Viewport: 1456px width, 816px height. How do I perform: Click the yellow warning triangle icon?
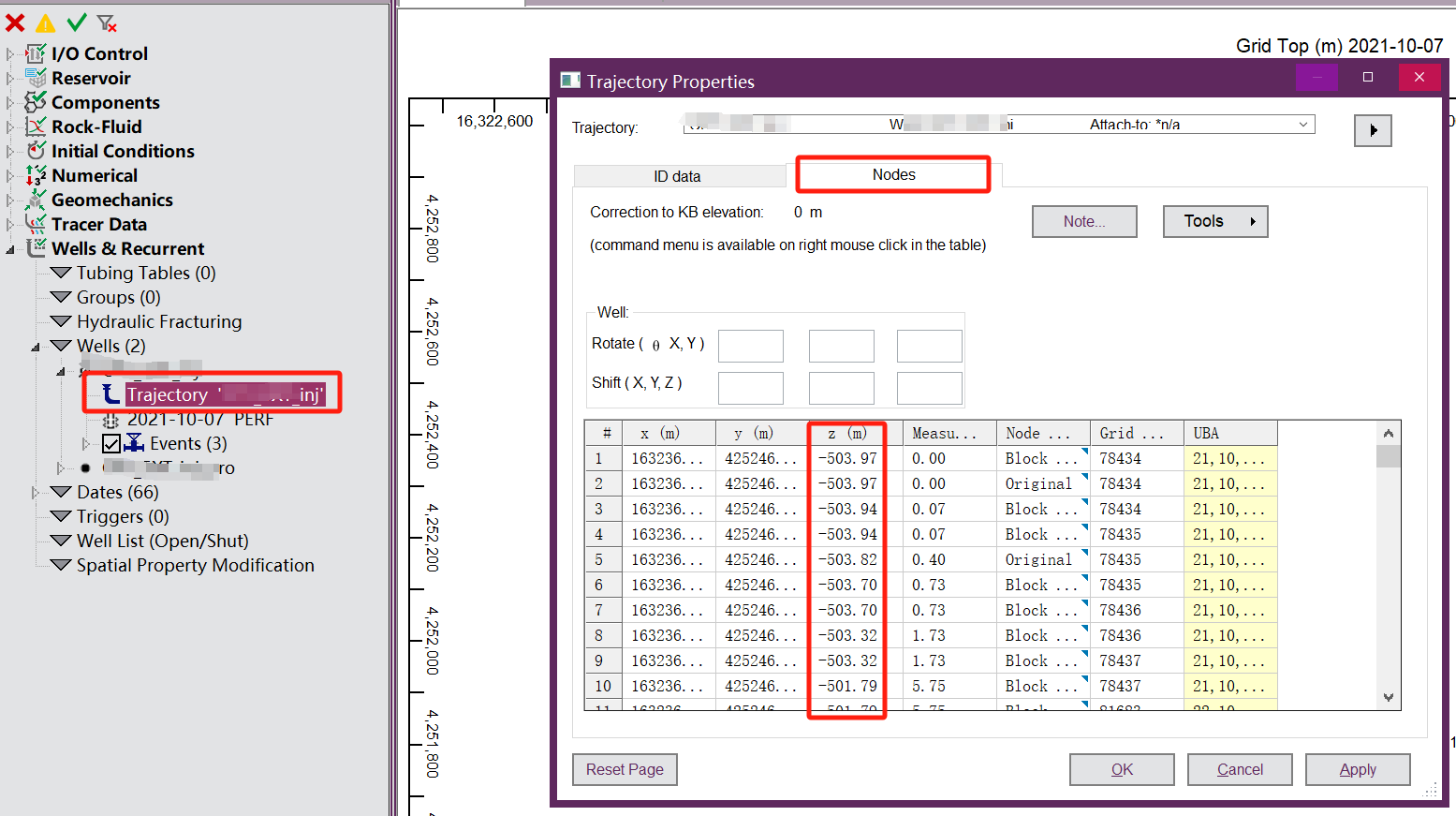pos(45,23)
